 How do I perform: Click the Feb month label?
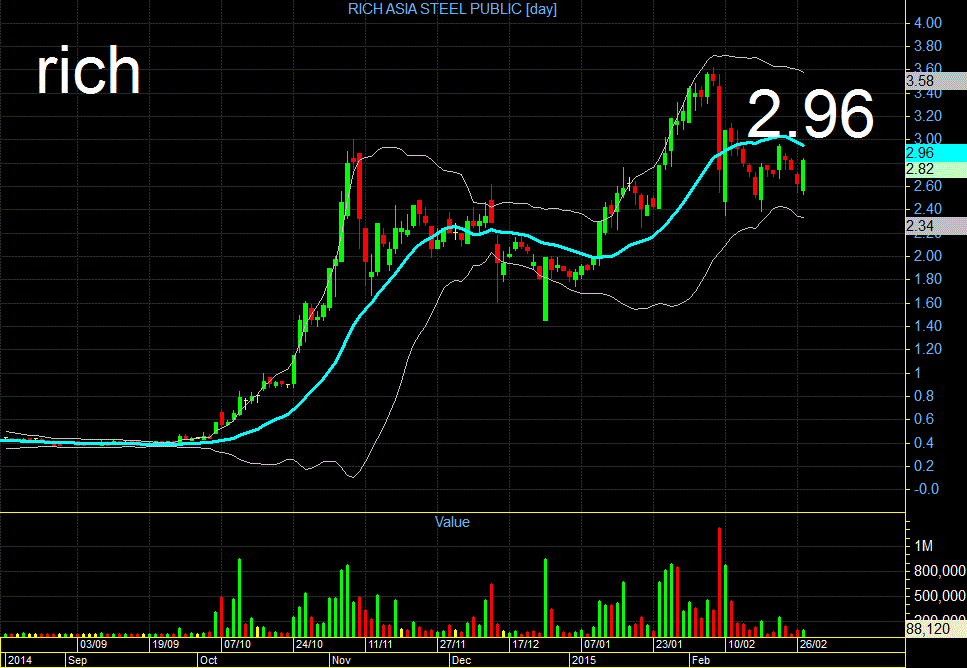pyautogui.click(x=701, y=660)
